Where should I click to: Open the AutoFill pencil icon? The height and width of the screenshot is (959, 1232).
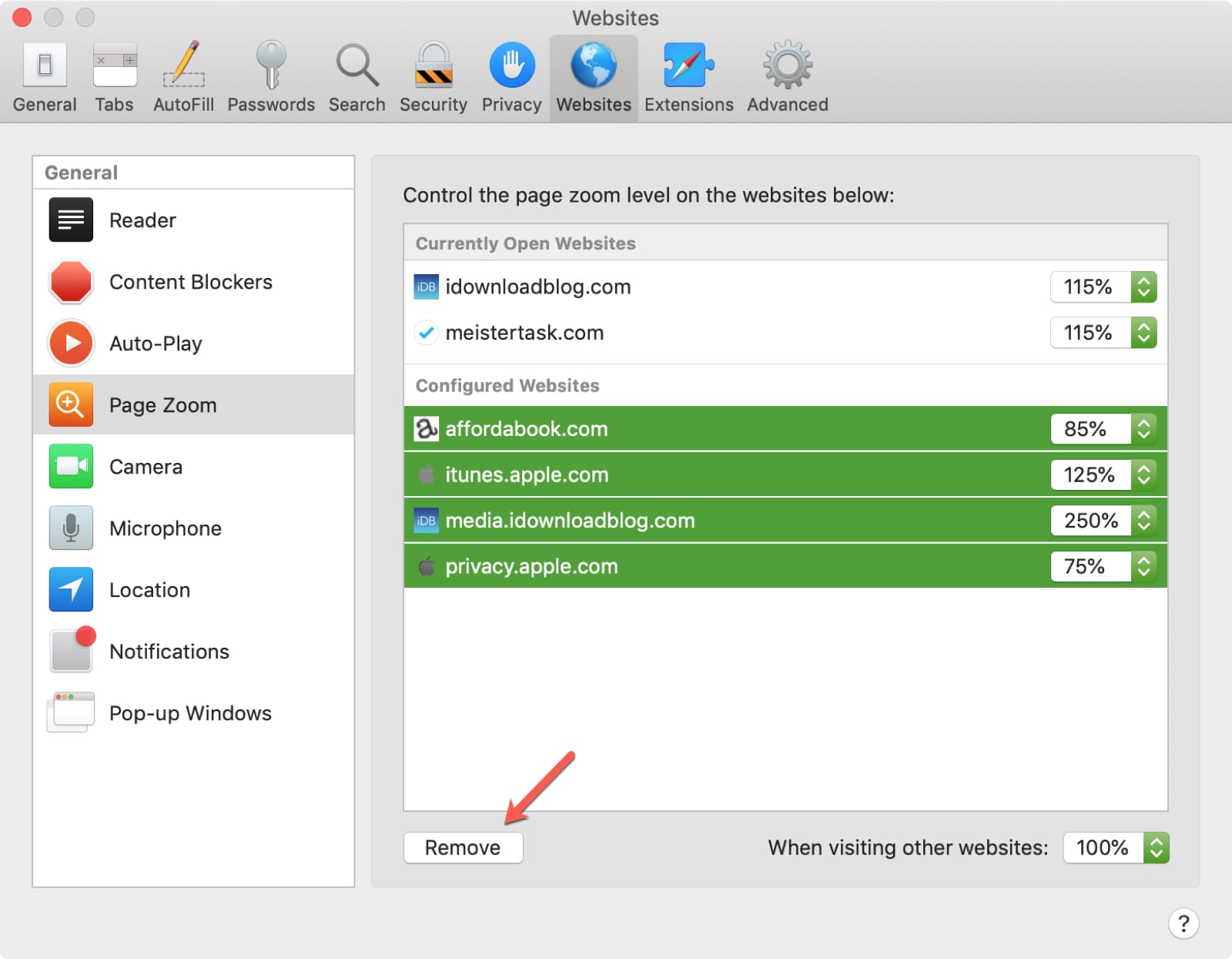[184, 63]
